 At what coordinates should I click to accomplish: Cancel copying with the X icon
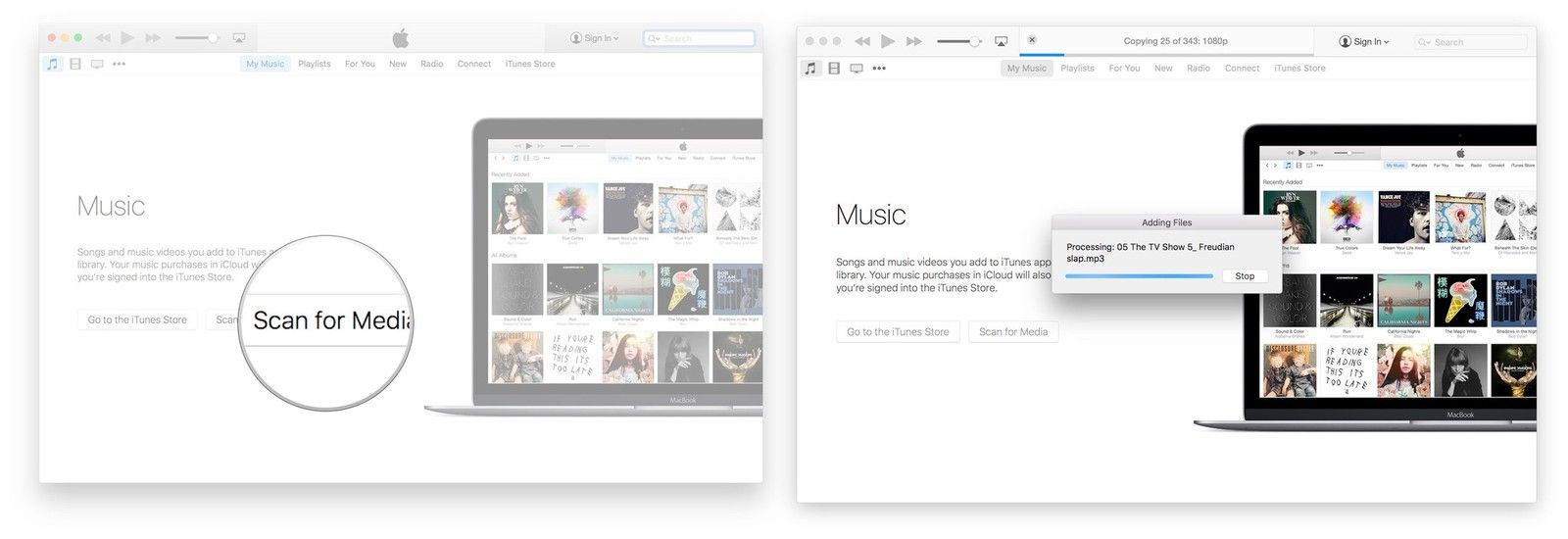tap(1032, 40)
